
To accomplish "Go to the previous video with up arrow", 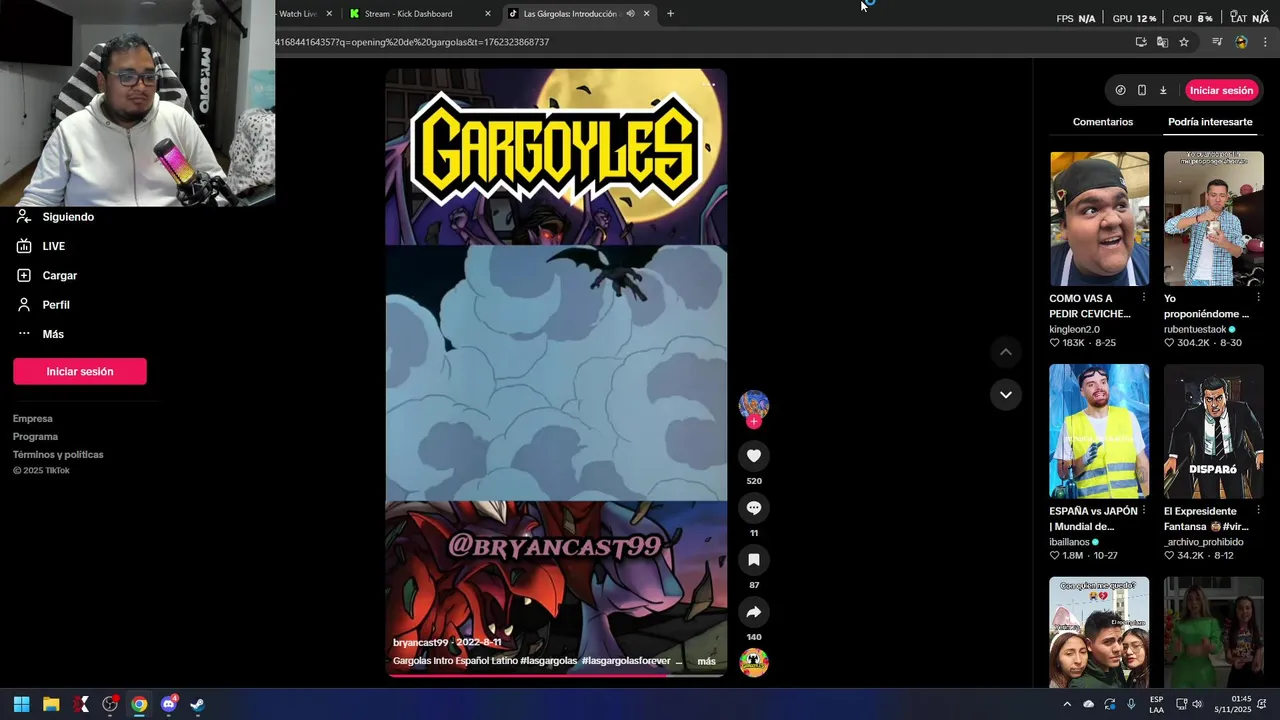I will 1006,352.
